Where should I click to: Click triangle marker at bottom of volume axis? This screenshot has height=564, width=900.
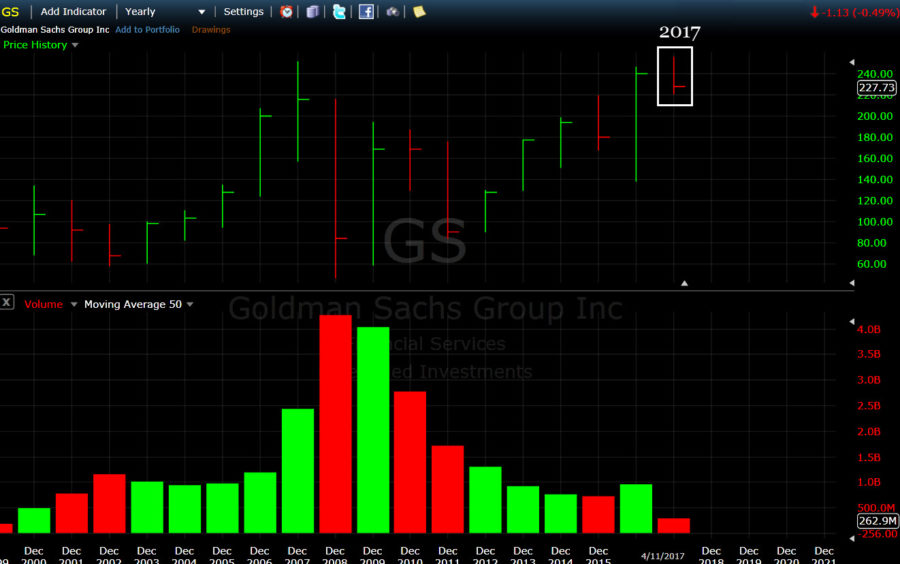[852, 538]
